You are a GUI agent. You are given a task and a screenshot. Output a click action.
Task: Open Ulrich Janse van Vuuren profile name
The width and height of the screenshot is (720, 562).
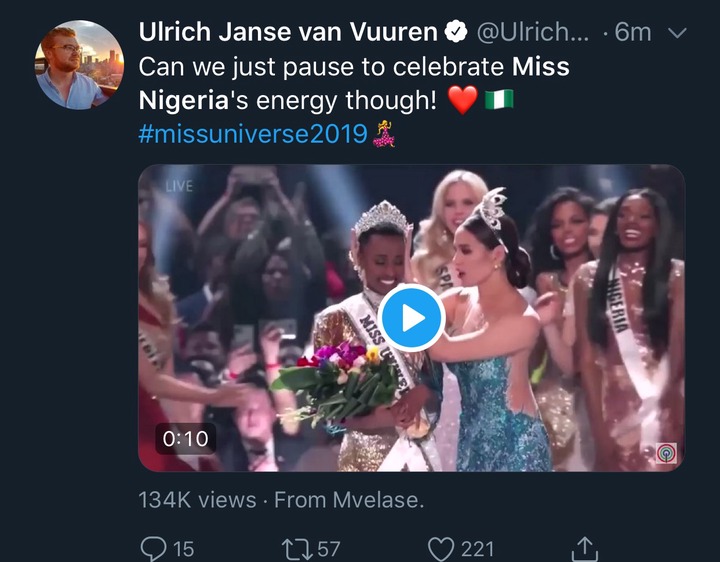pyautogui.click(x=288, y=33)
